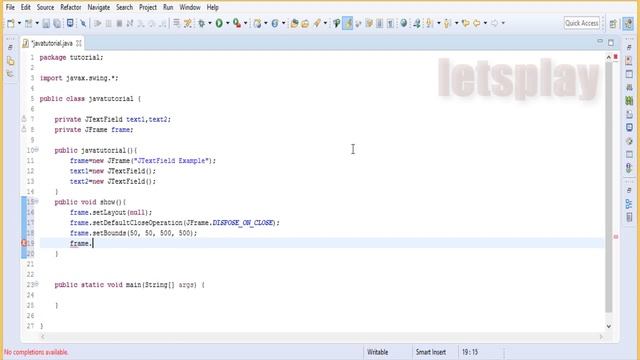Click the DISPOSE_ON_CLOSE constant in code
The width and height of the screenshot is (640, 360).
point(243,222)
